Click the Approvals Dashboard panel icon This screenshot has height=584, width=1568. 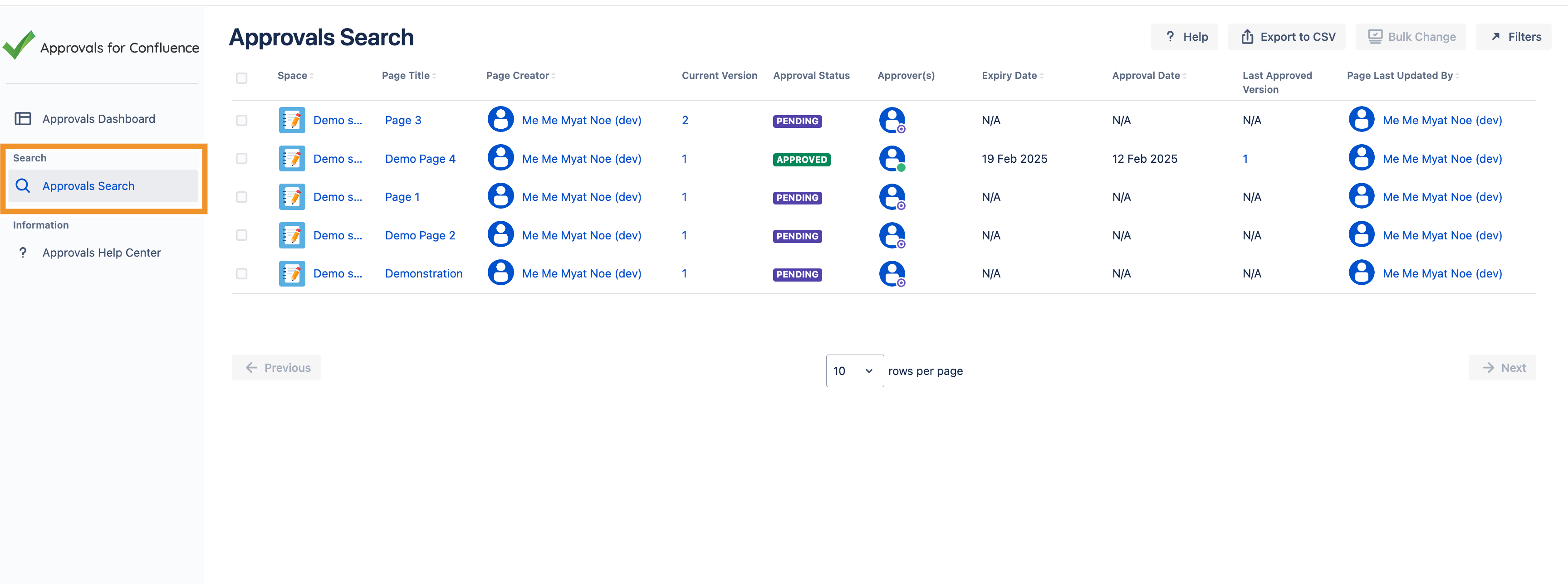(x=23, y=119)
